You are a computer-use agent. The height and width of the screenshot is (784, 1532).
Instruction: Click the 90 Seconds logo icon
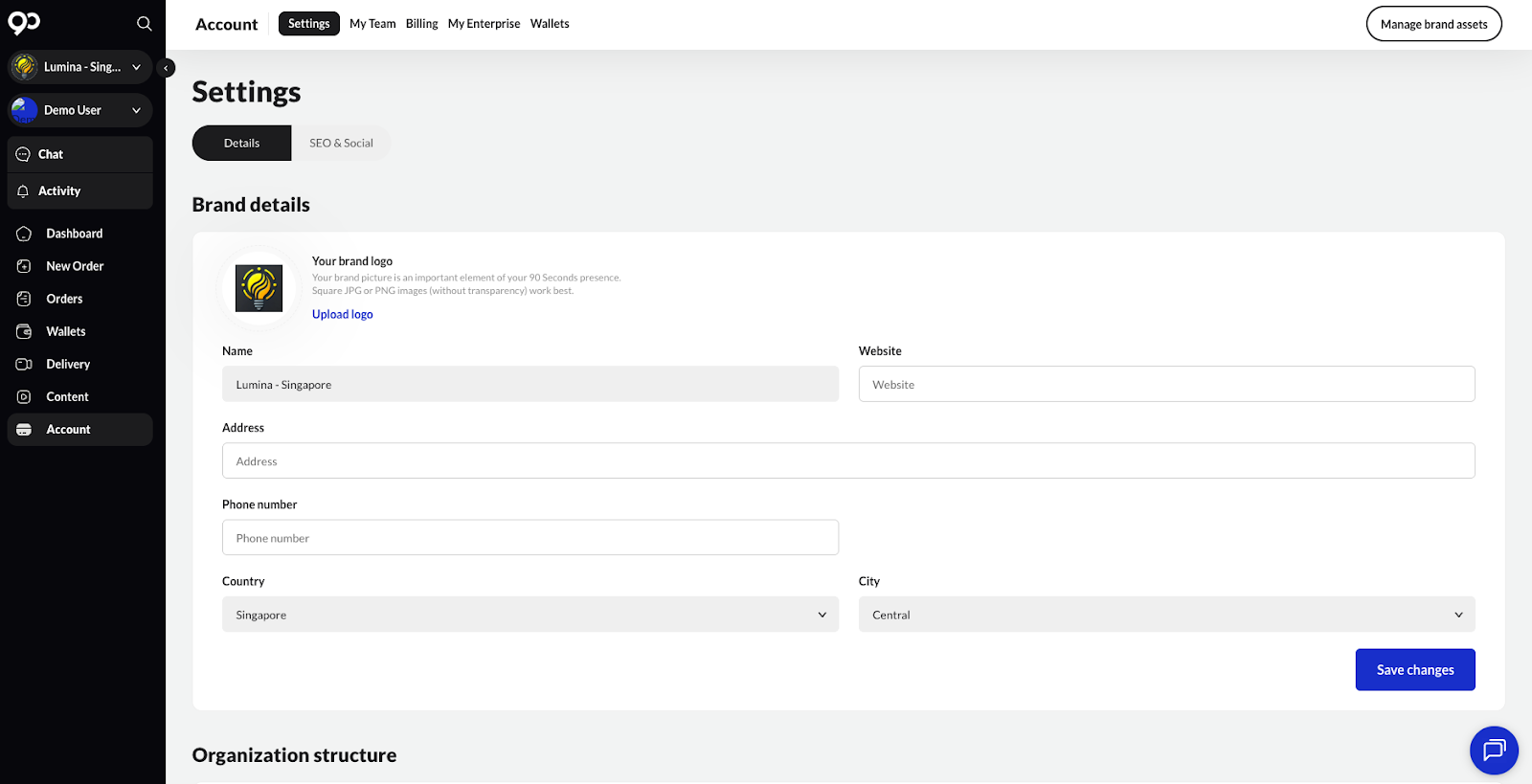24,23
